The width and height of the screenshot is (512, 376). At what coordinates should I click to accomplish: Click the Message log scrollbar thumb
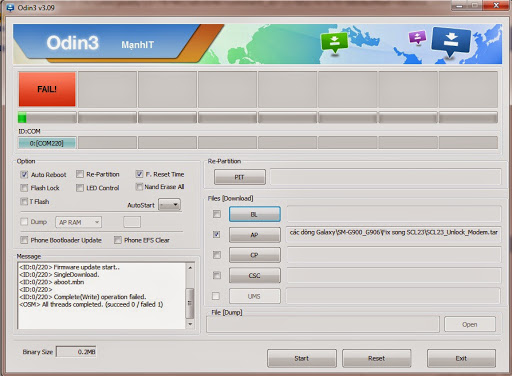click(190, 303)
